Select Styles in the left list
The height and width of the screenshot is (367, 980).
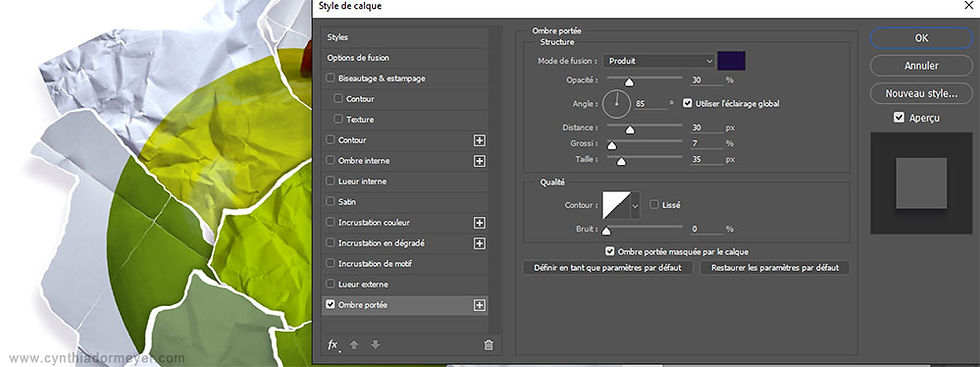click(404, 38)
